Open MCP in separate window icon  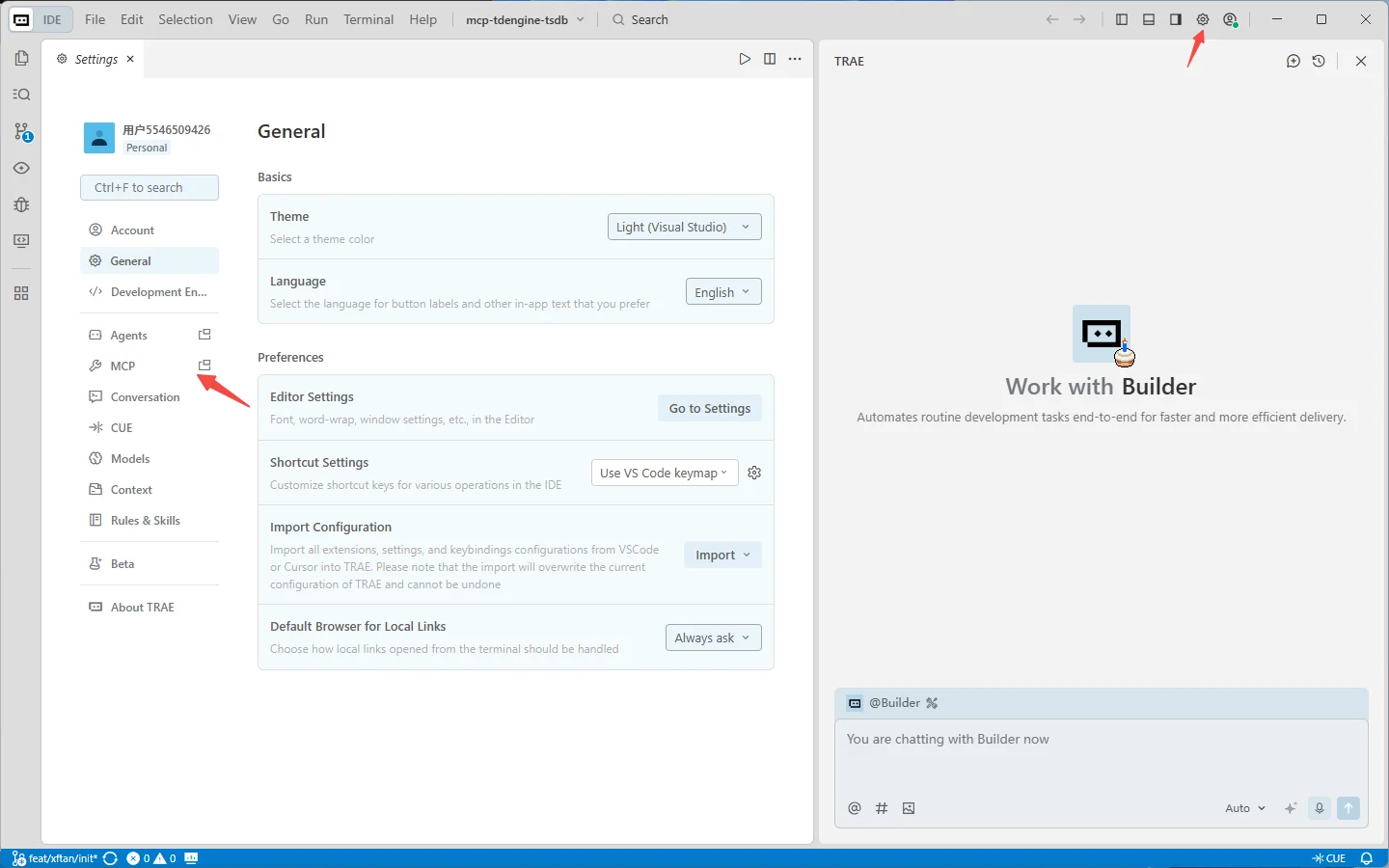[x=204, y=366]
